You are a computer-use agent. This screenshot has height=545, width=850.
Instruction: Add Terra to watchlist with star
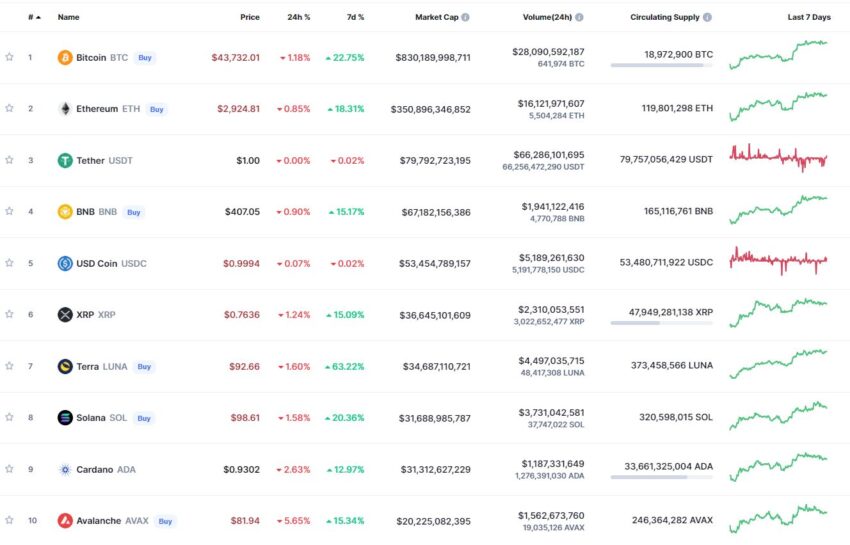tap(9, 366)
